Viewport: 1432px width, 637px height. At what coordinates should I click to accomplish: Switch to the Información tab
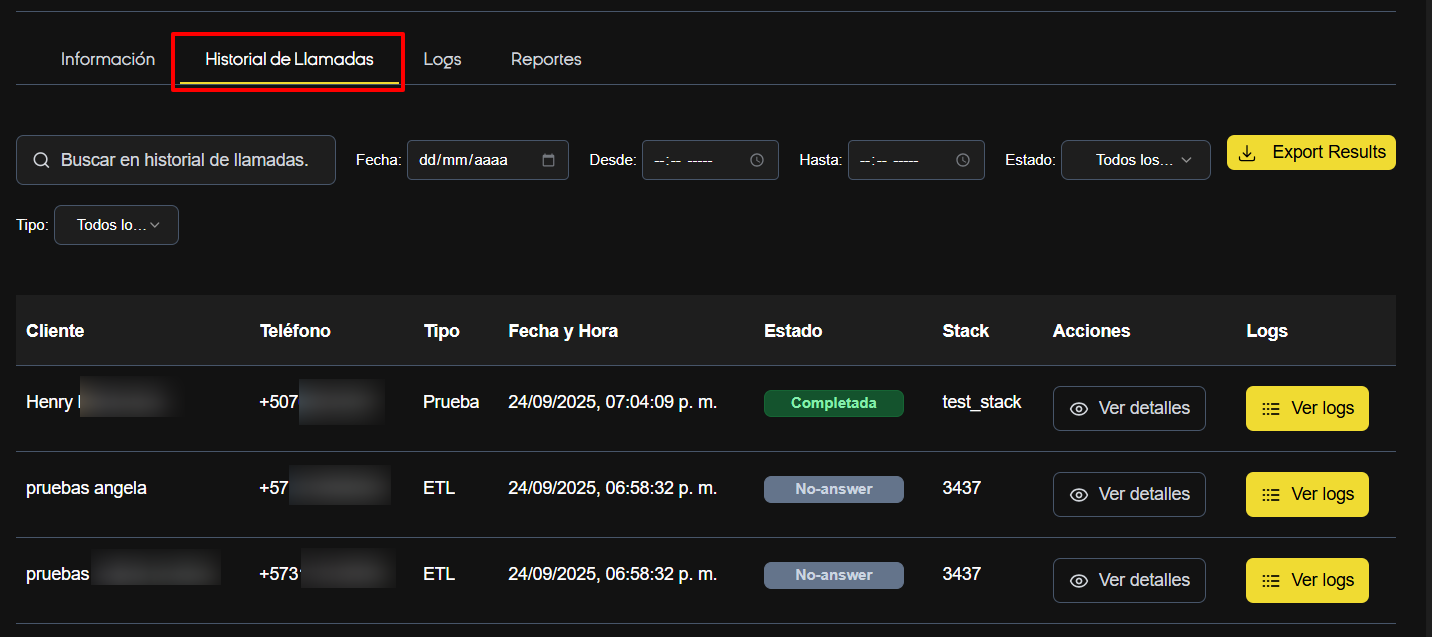(108, 59)
